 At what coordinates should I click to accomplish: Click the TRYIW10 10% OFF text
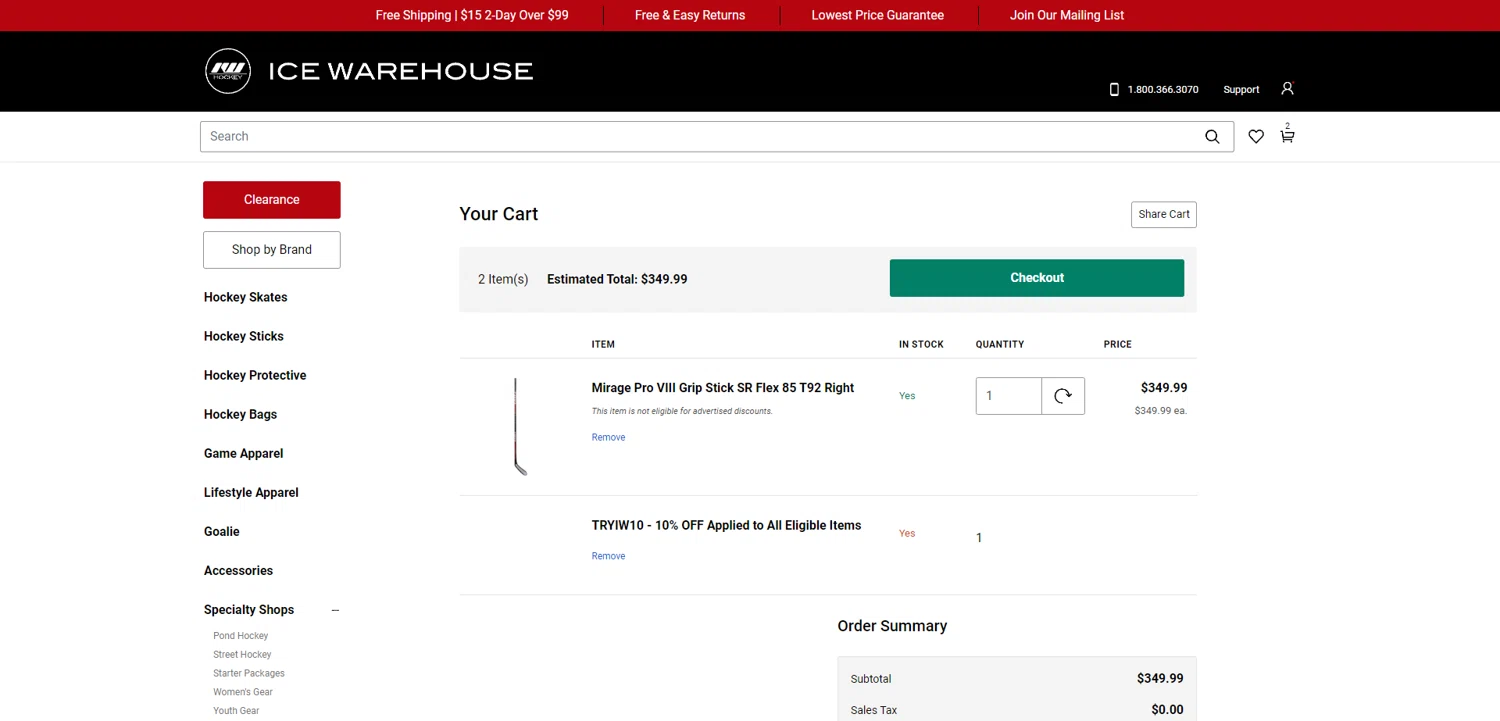(x=726, y=526)
